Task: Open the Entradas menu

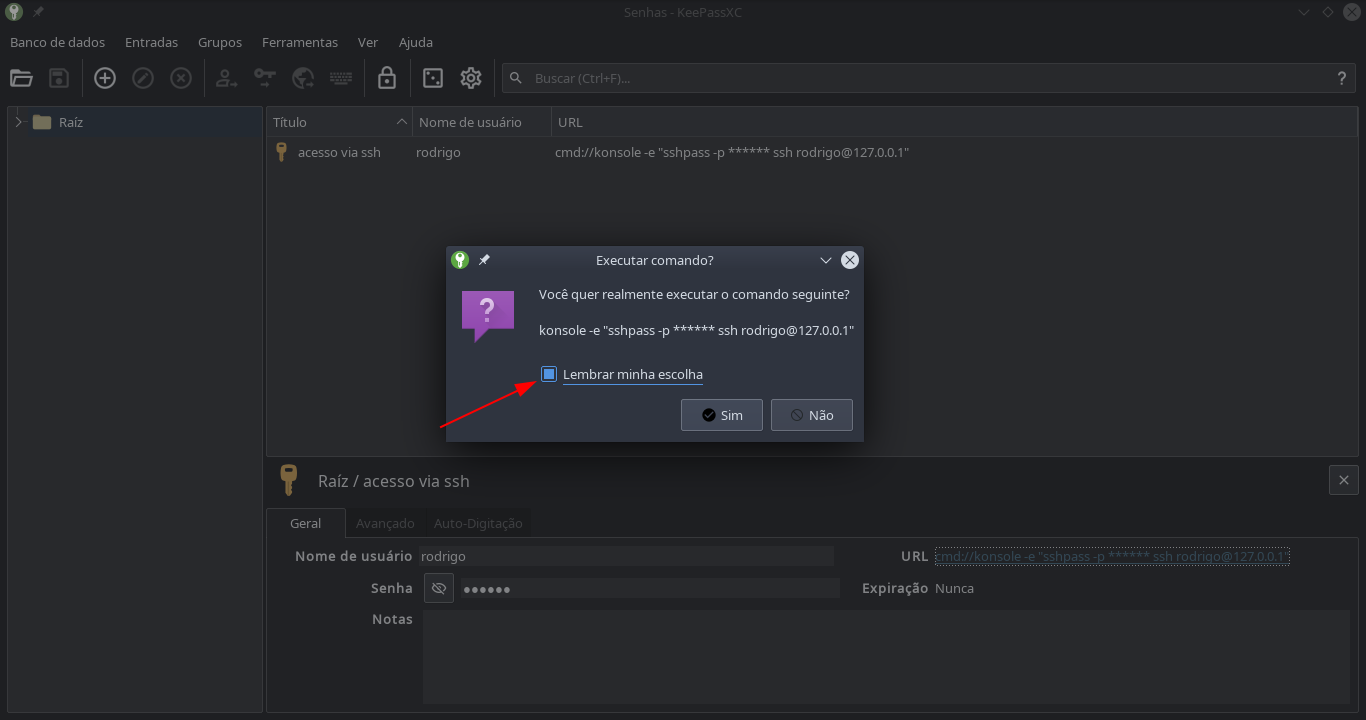Action: coord(151,42)
